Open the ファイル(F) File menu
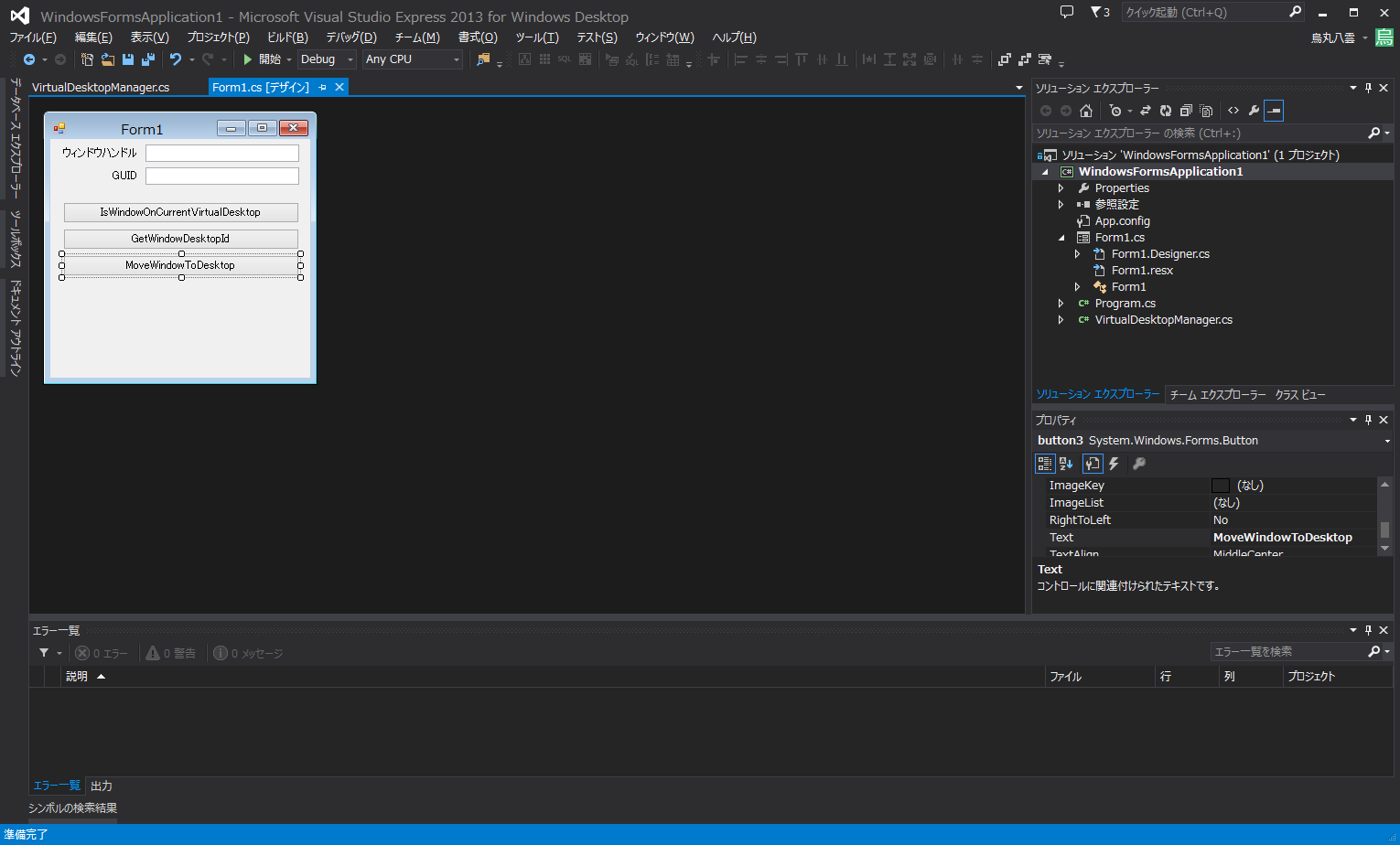 pyautogui.click(x=33, y=37)
